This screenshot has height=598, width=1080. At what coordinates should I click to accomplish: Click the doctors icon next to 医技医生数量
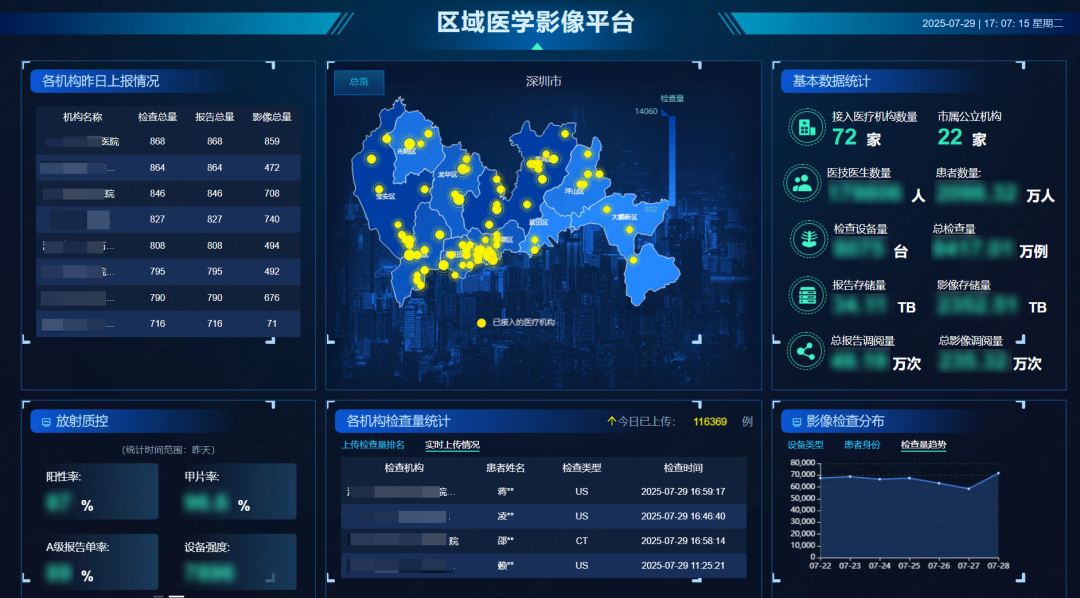click(807, 183)
